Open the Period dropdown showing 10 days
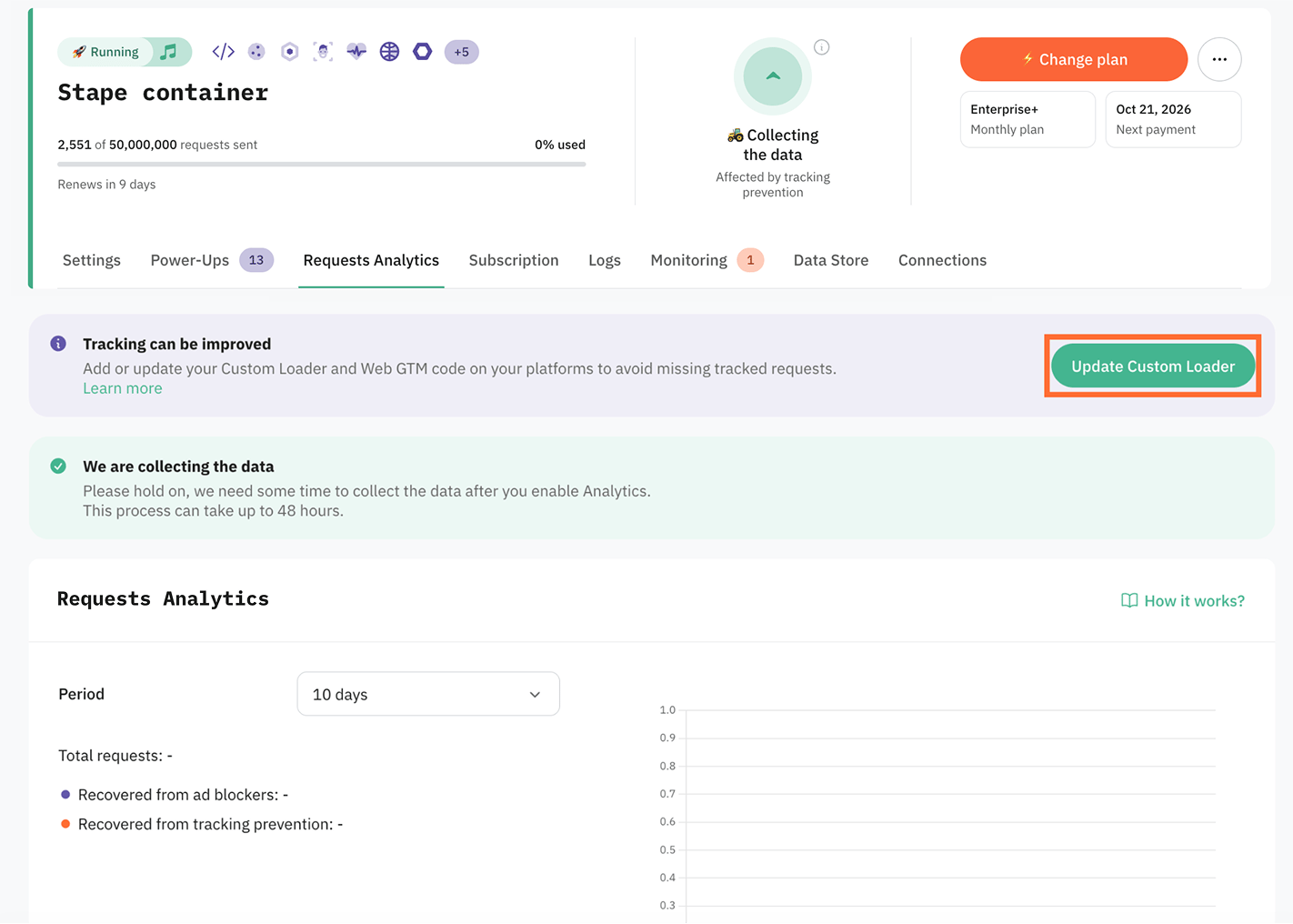 pyautogui.click(x=428, y=694)
